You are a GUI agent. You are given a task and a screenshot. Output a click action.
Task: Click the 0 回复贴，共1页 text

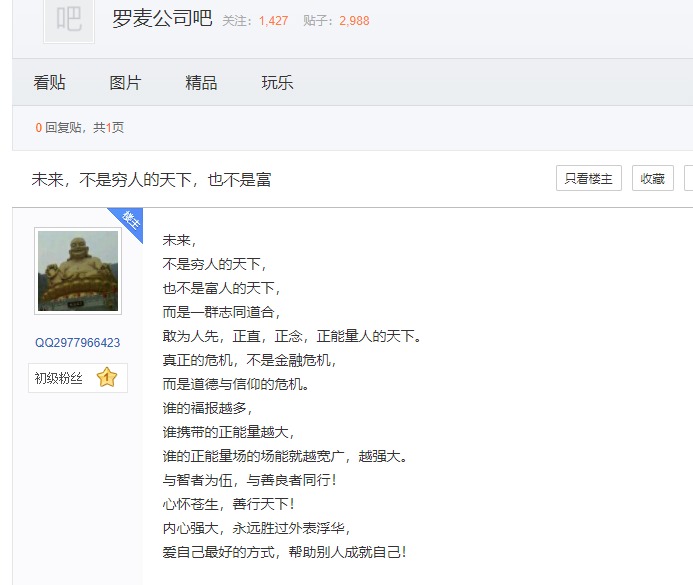click(80, 128)
